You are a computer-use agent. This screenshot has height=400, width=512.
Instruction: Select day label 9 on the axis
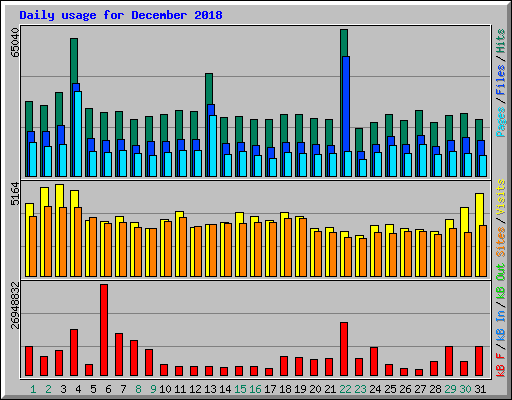coord(153,389)
